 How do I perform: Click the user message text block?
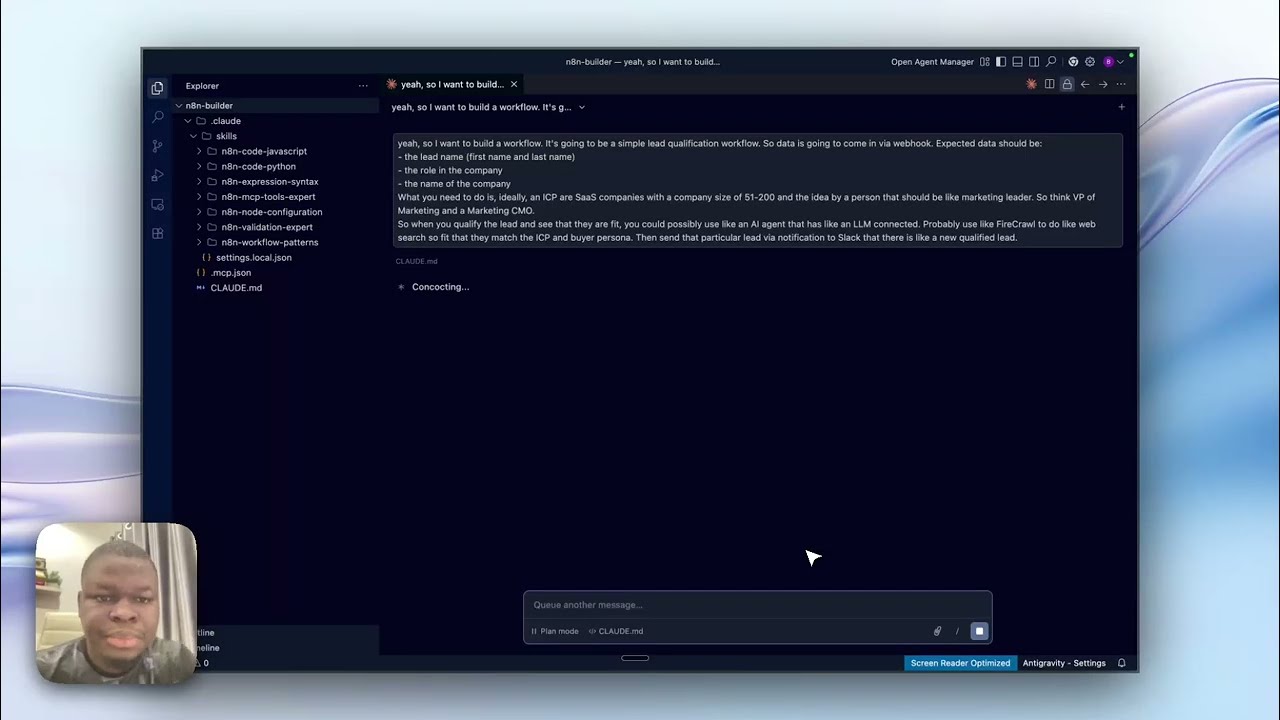pyautogui.click(x=757, y=190)
